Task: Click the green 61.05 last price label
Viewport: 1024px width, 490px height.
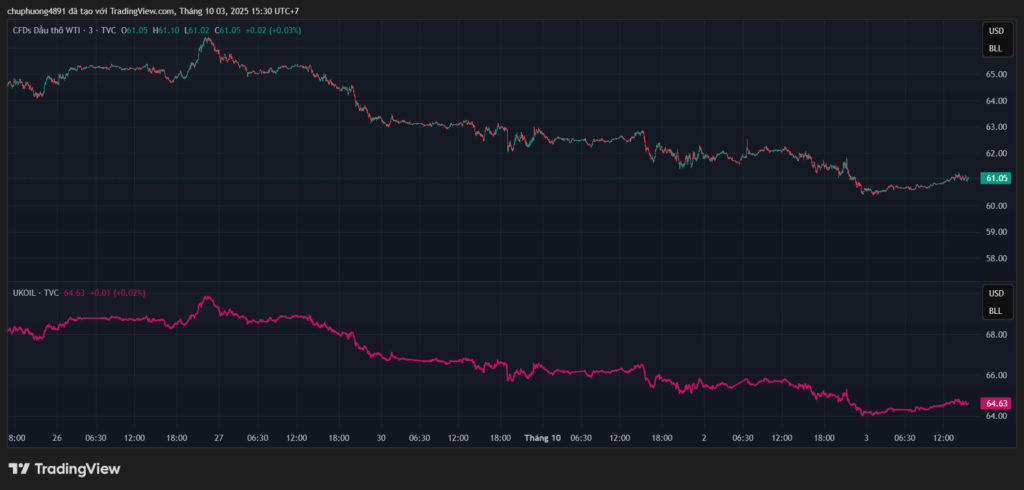Action: (x=995, y=178)
